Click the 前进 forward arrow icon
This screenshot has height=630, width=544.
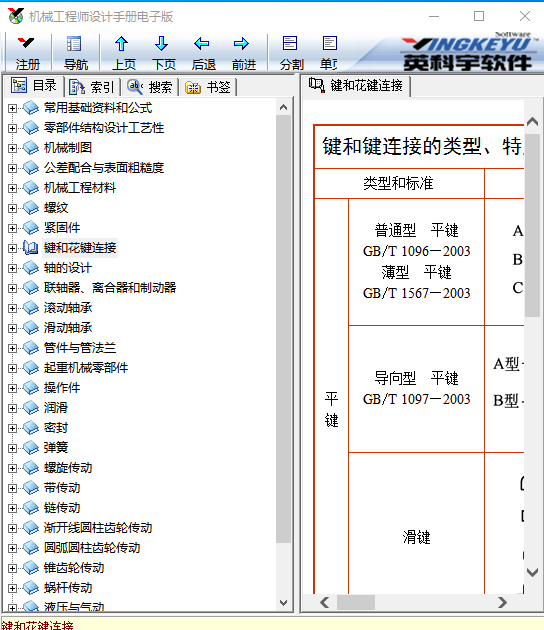[x=243, y=53]
